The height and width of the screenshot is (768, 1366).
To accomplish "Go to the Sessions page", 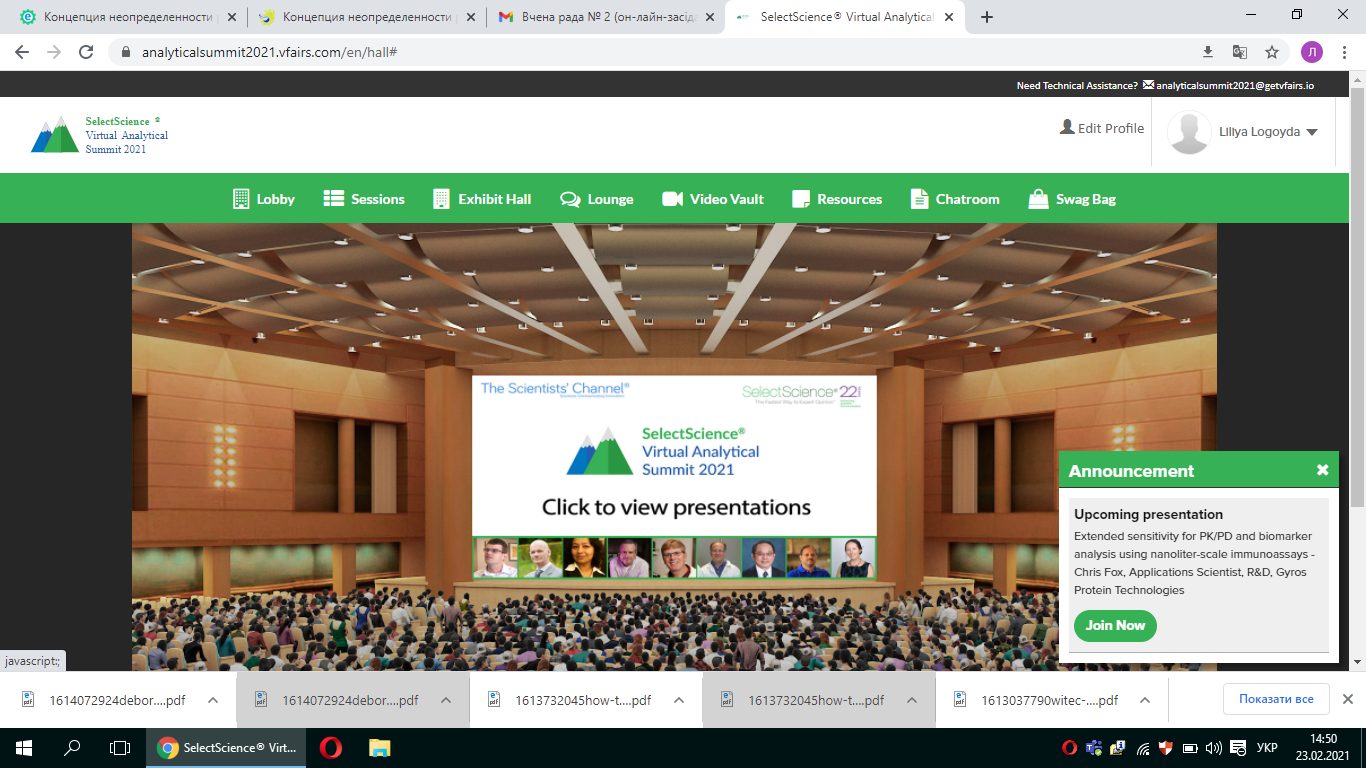I will pos(364,199).
